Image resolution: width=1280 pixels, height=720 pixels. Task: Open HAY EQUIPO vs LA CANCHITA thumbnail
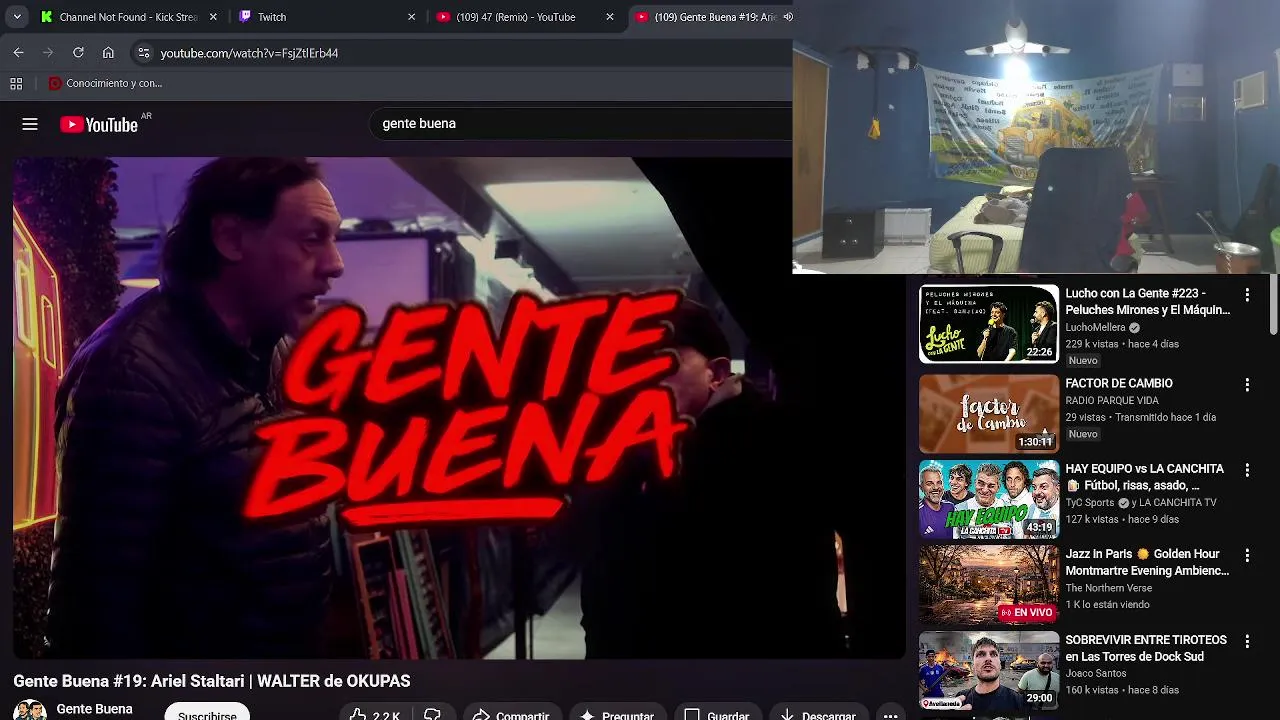pyautogui.click(x=988, y=499)
